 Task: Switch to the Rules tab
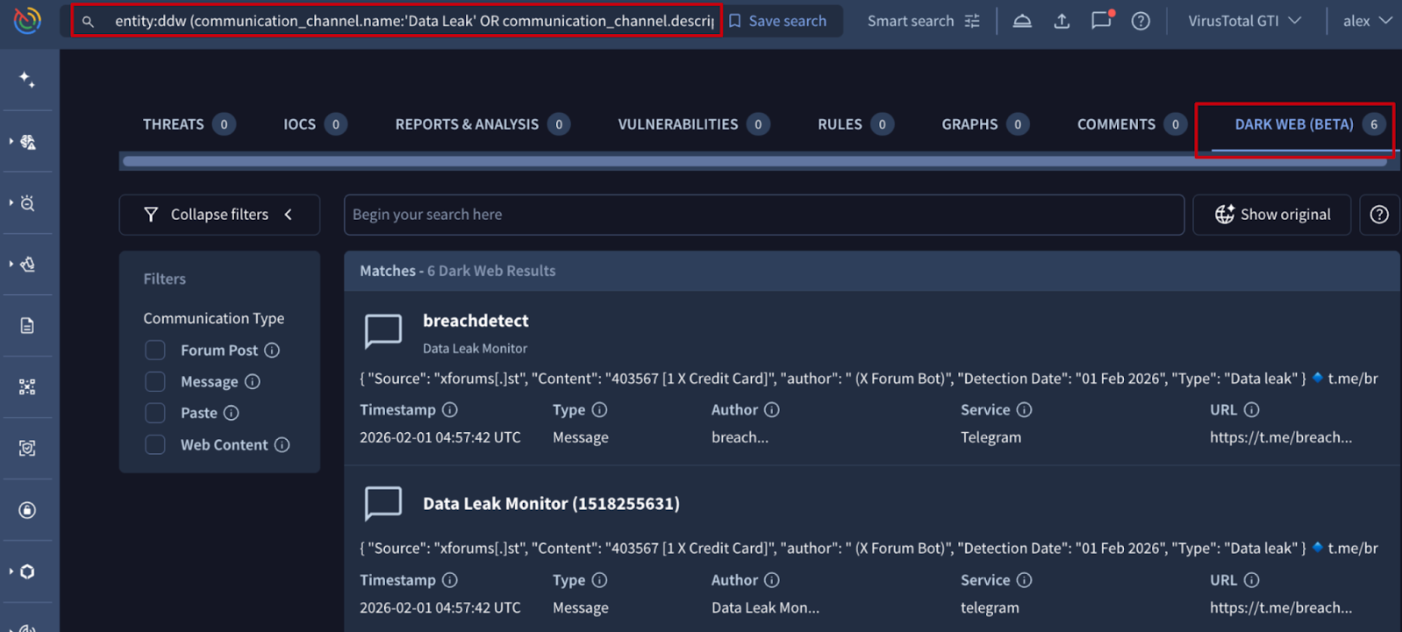click(855, 124)
